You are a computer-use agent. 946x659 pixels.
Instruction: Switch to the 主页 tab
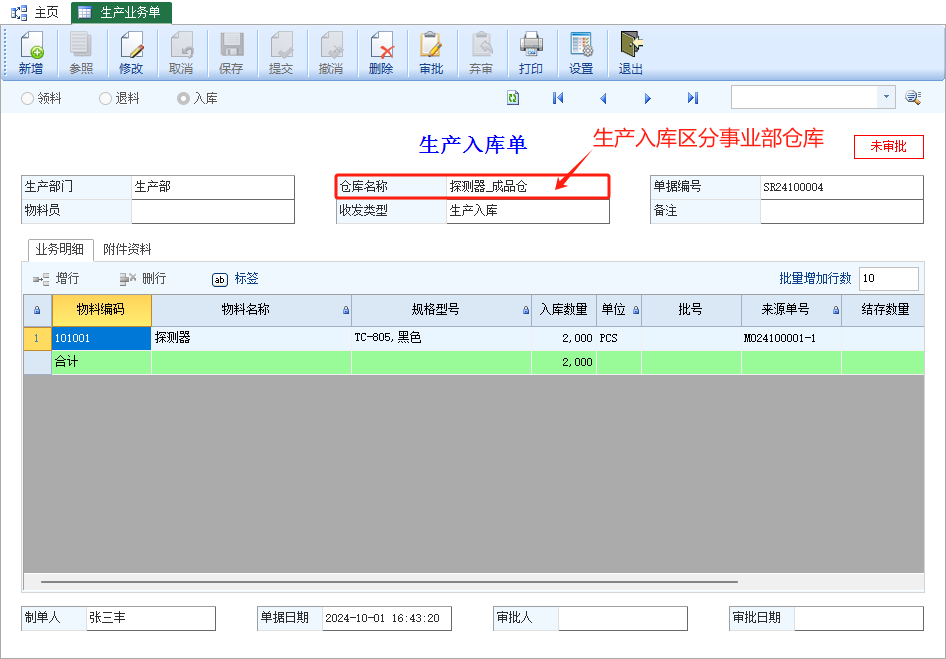click(36, 12)
